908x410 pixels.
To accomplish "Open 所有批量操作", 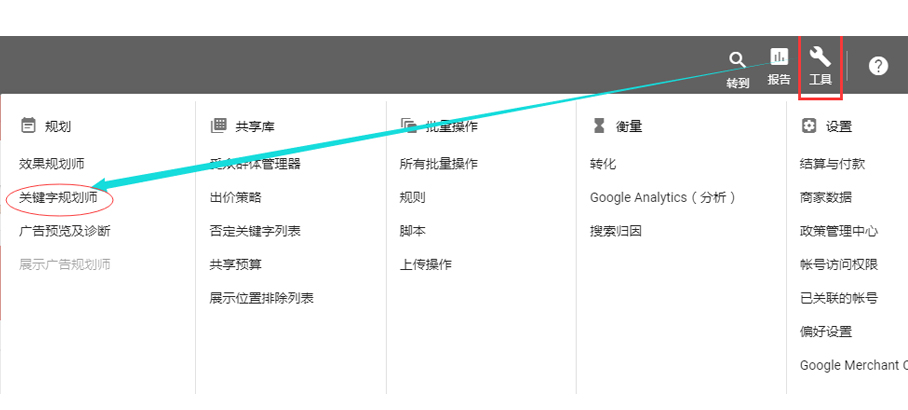I will 438,164.
